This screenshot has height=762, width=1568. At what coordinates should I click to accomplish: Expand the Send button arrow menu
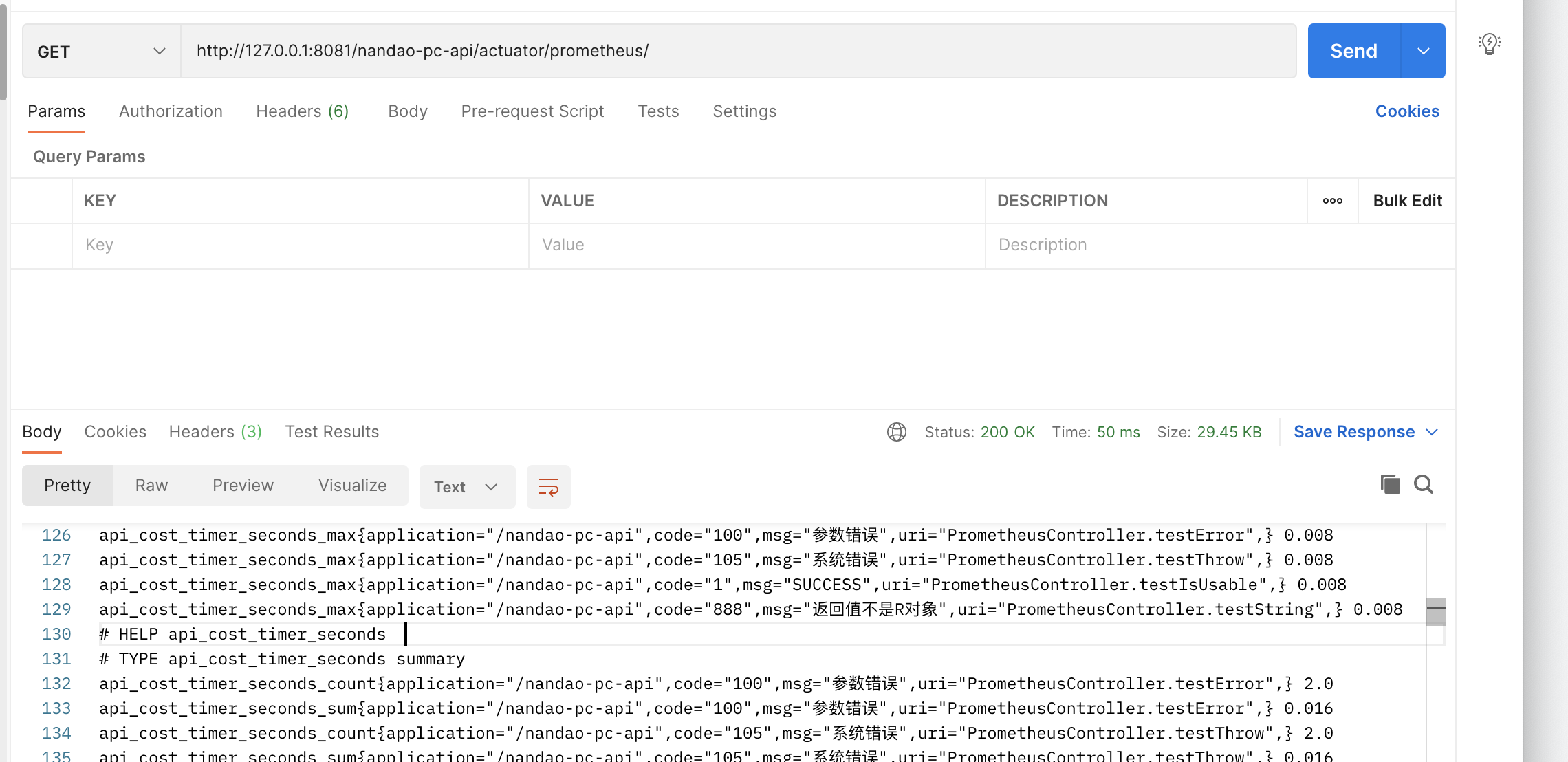coord(1423,52)
